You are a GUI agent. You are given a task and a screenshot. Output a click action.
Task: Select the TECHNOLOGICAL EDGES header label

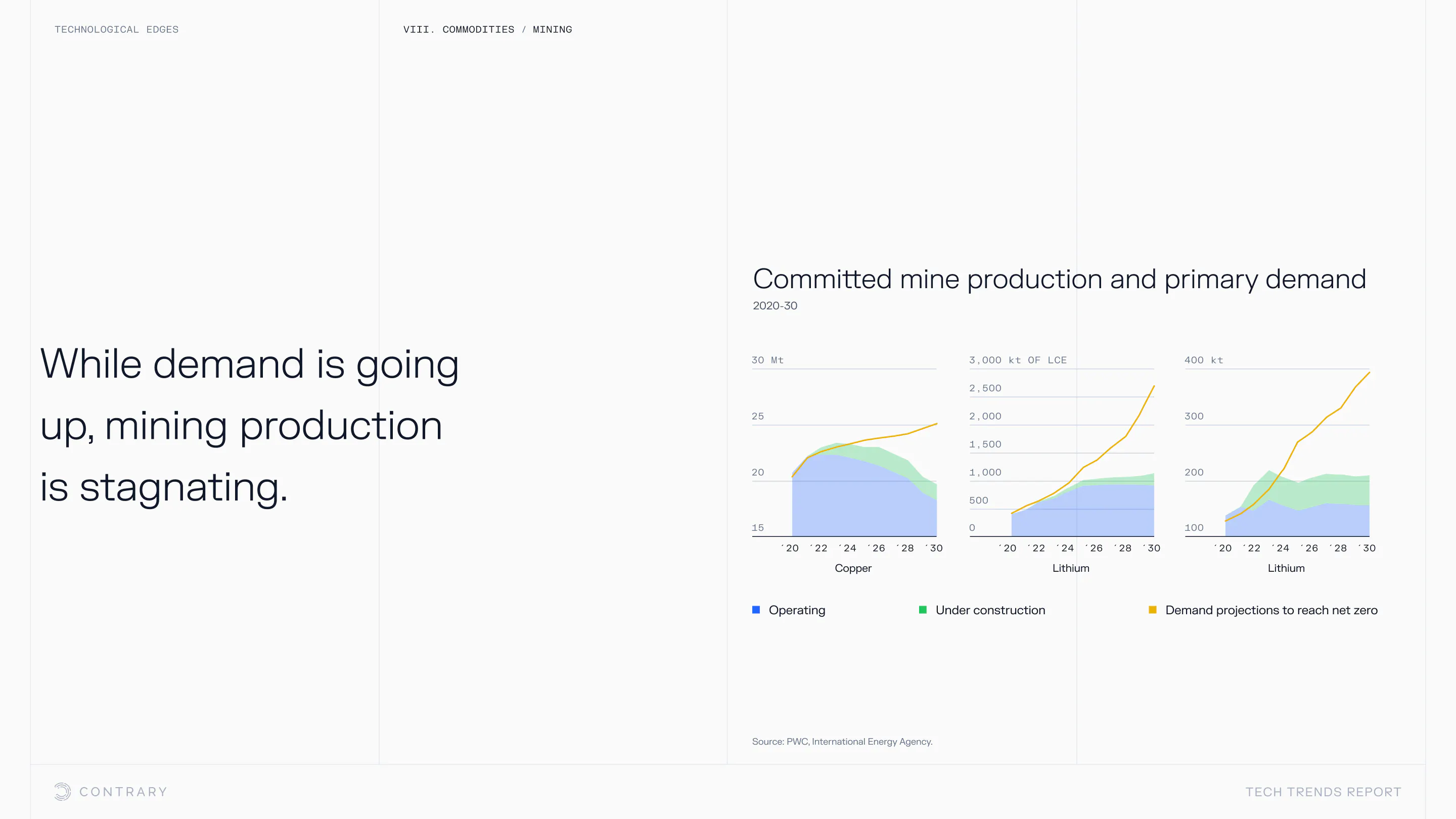(116, 29)
